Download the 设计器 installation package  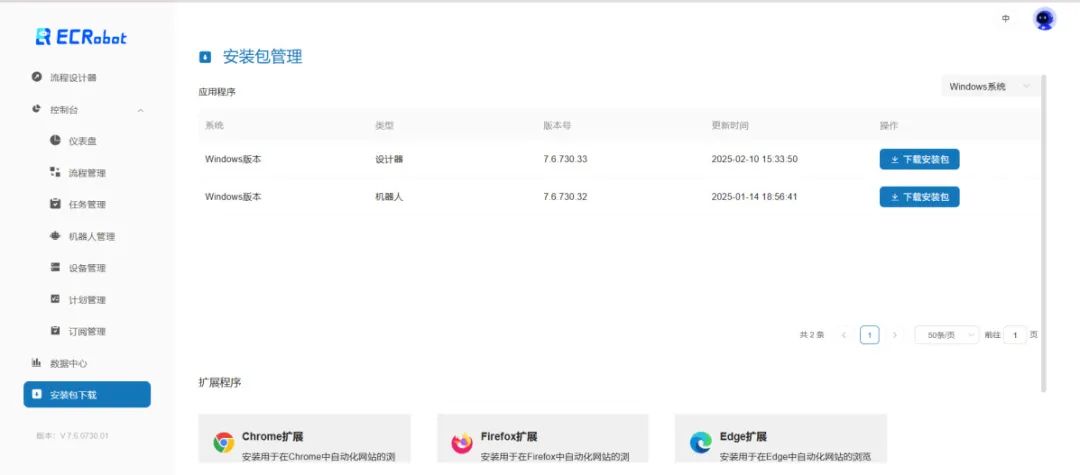point(919,159)
